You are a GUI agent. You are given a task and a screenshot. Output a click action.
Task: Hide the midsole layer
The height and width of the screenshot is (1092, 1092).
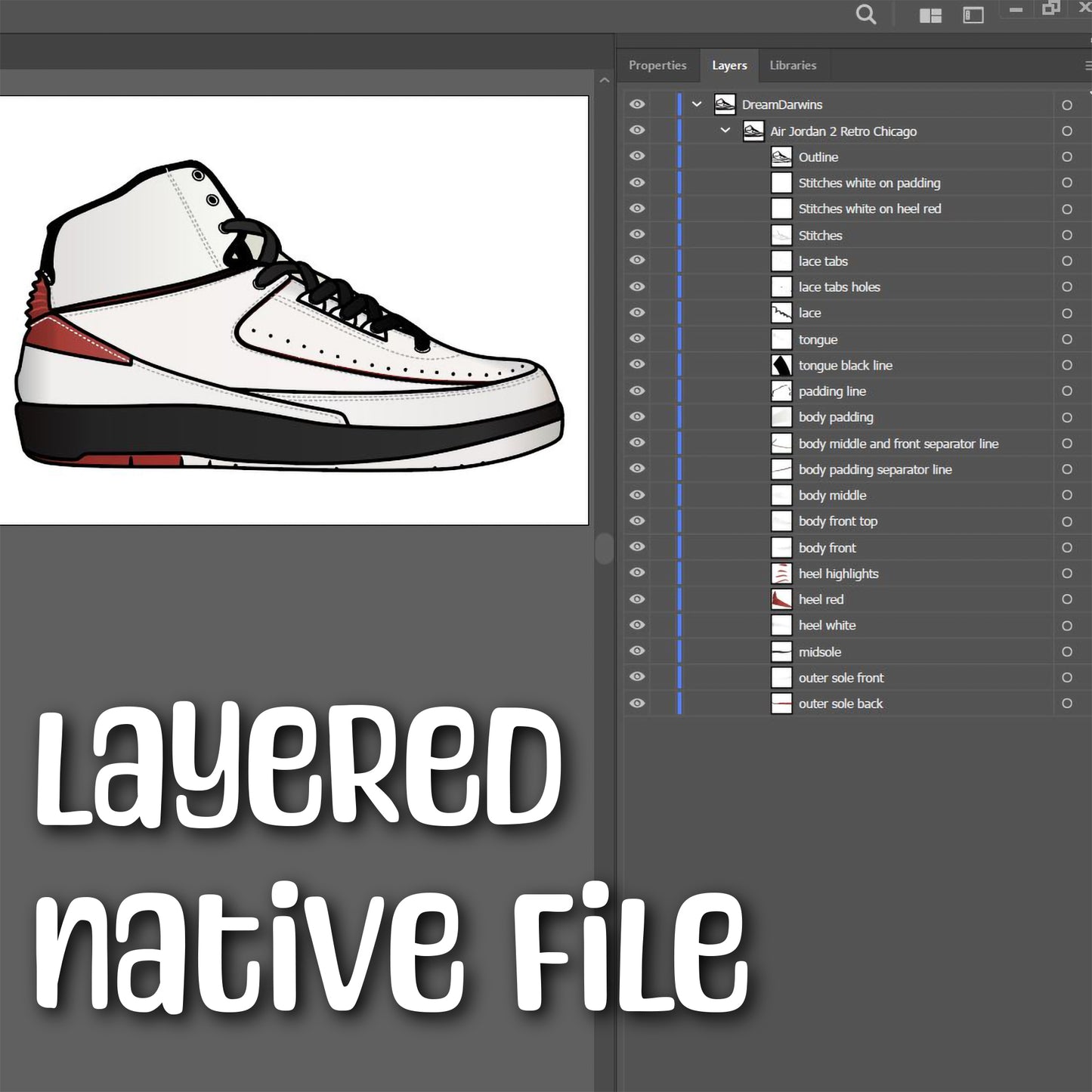[637, 651]
